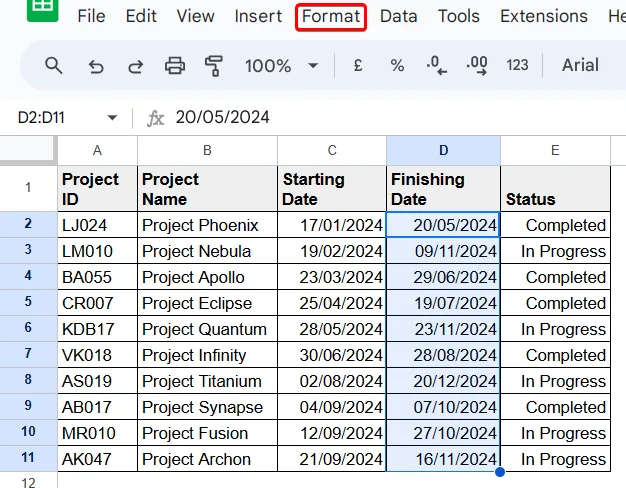Open the Tools menu
Image resolution: width=626 pixels, height=488 pixels.
459,16
